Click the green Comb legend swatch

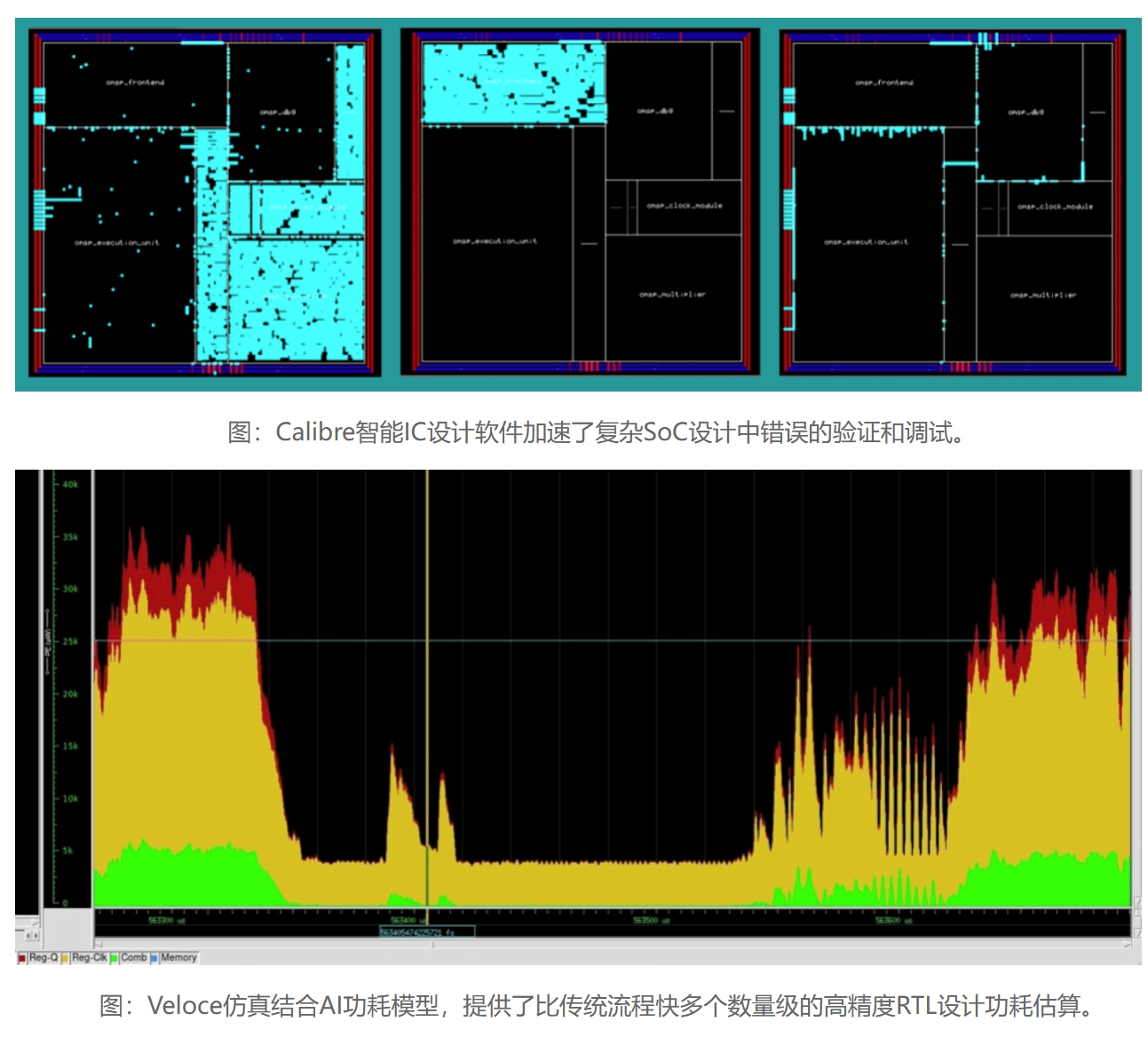pyautogui.click(x=115, y=958)
